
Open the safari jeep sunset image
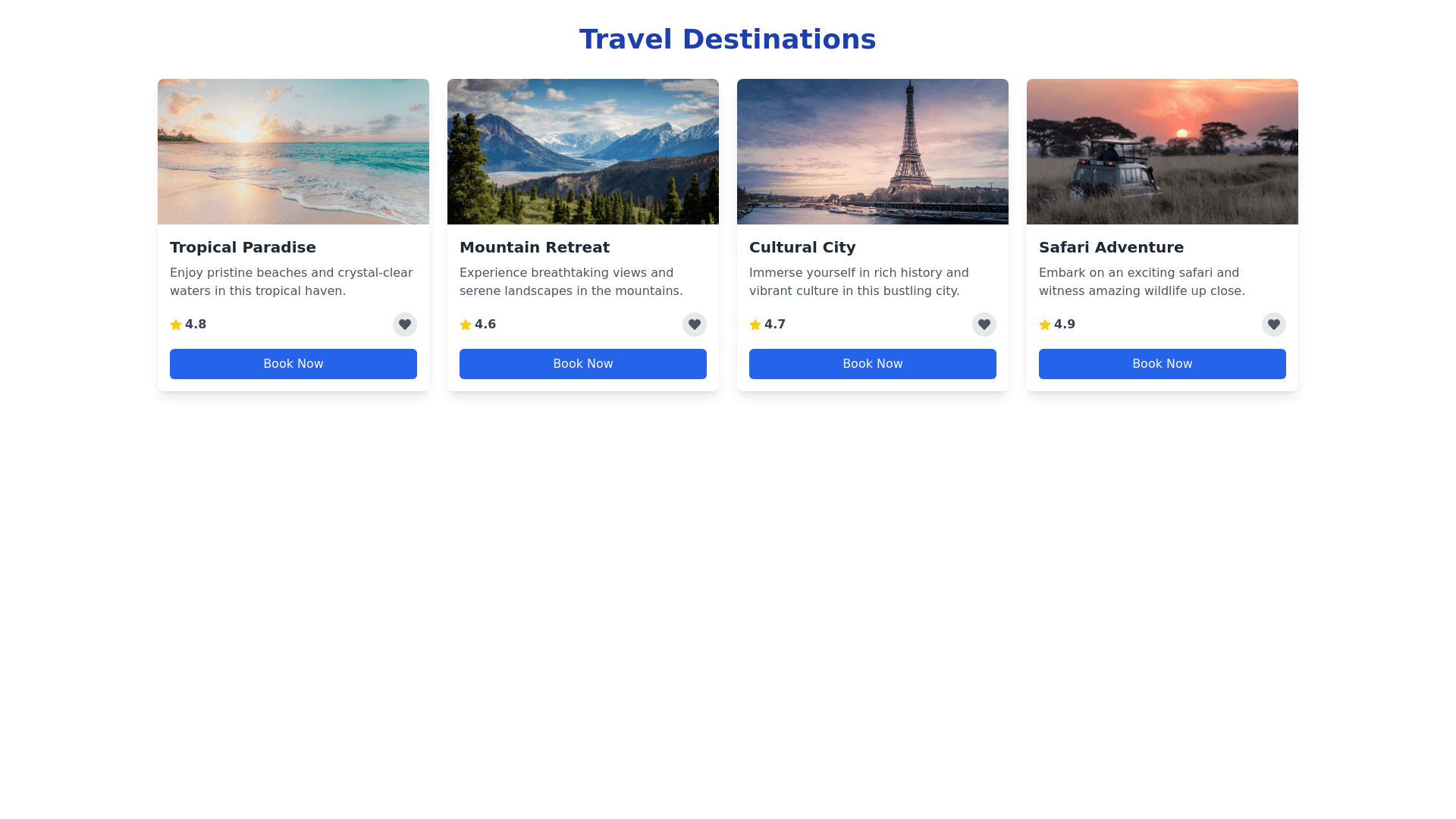click(1163, 152)
